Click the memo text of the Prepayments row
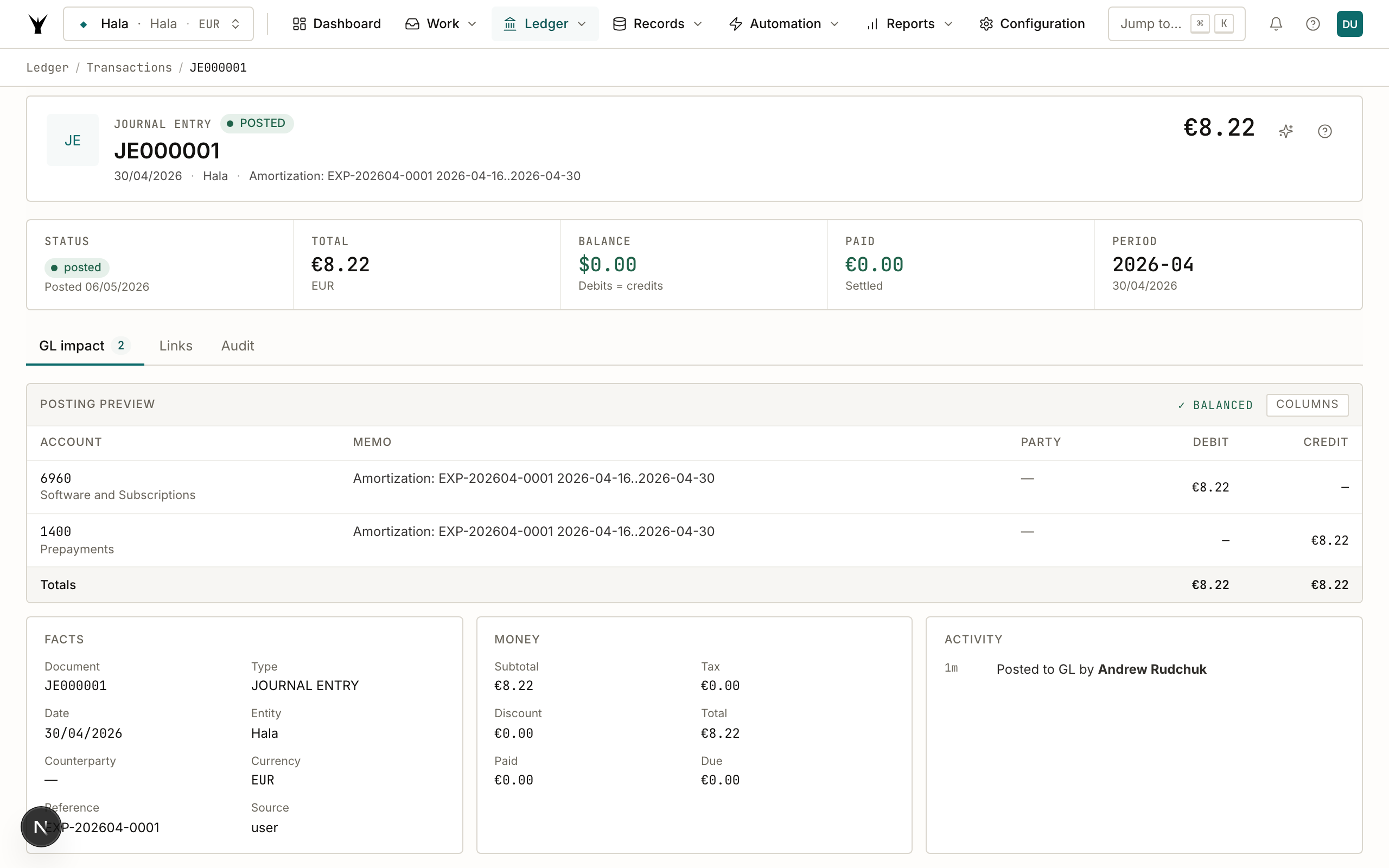Screen dimensions: 1389x868 [x=533, y=532]
